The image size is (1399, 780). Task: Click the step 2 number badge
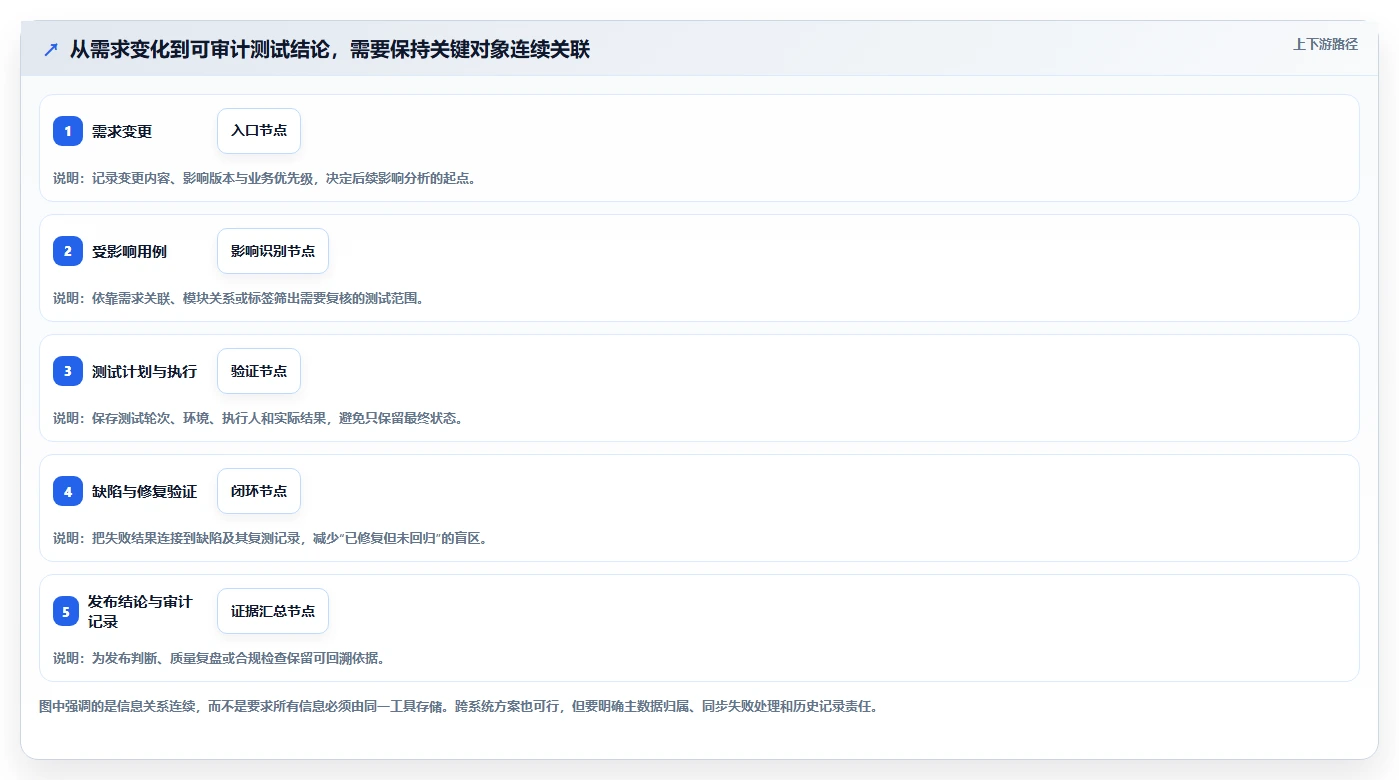(68, 251)
